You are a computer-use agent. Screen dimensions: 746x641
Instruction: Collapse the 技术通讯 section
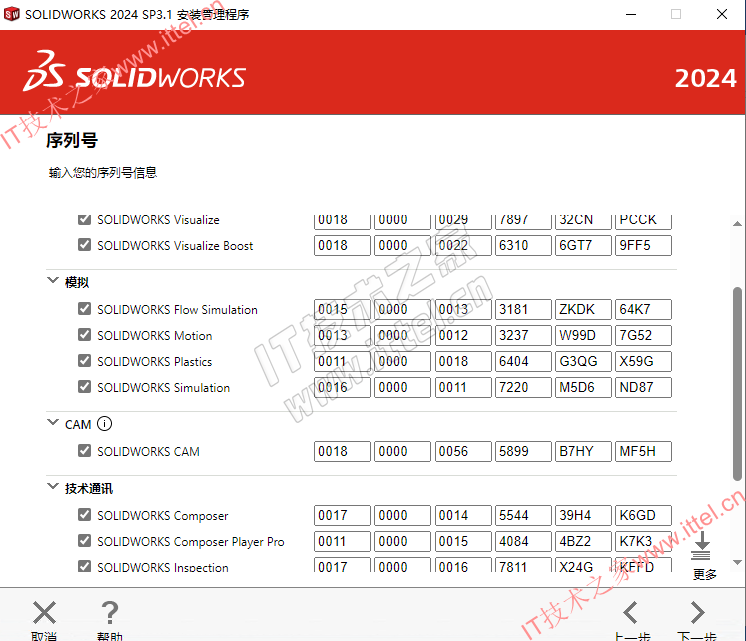click(53, 486)
